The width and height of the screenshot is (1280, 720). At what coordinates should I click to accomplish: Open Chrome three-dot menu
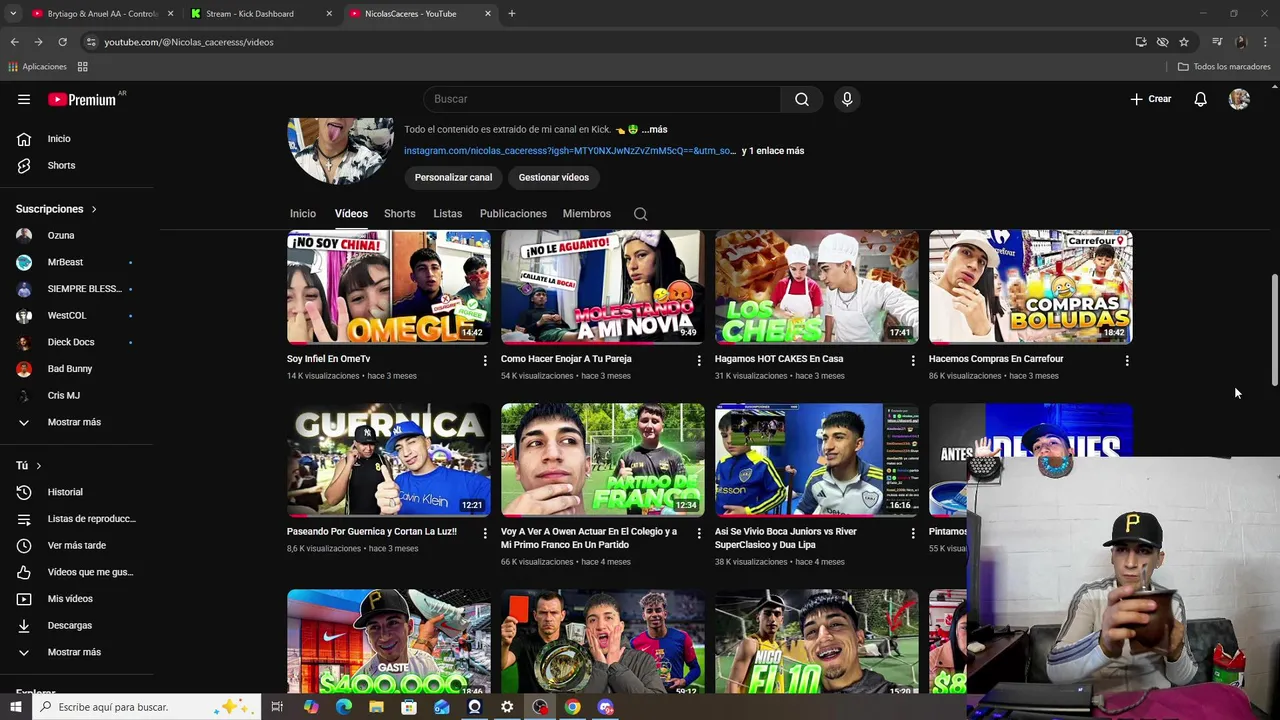point(1265,42)
